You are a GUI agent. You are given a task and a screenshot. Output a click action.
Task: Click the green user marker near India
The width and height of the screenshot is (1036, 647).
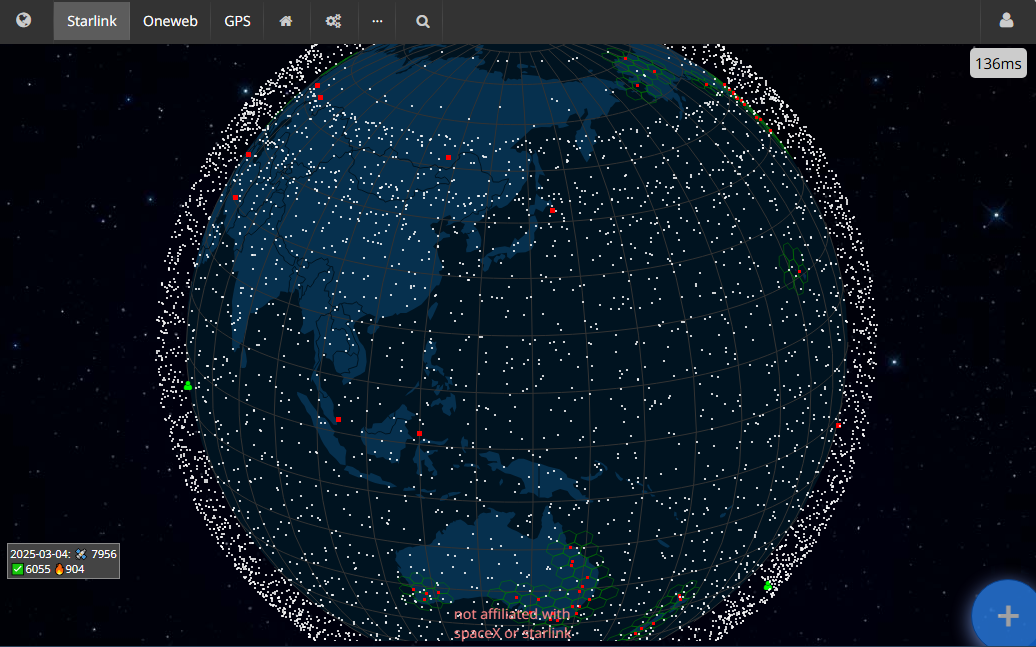coord(188,385)
